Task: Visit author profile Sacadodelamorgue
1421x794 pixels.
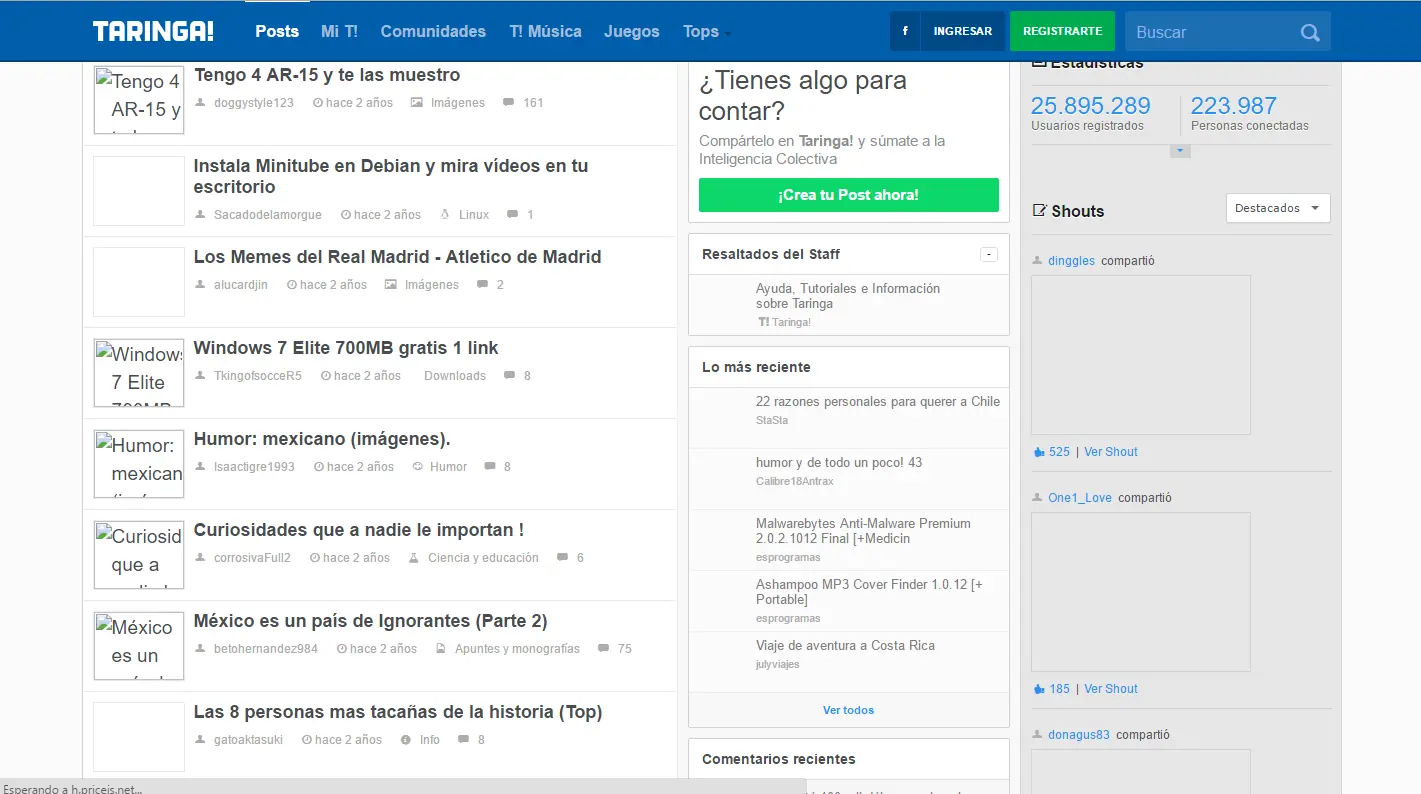Action: (x=269, y=215)
